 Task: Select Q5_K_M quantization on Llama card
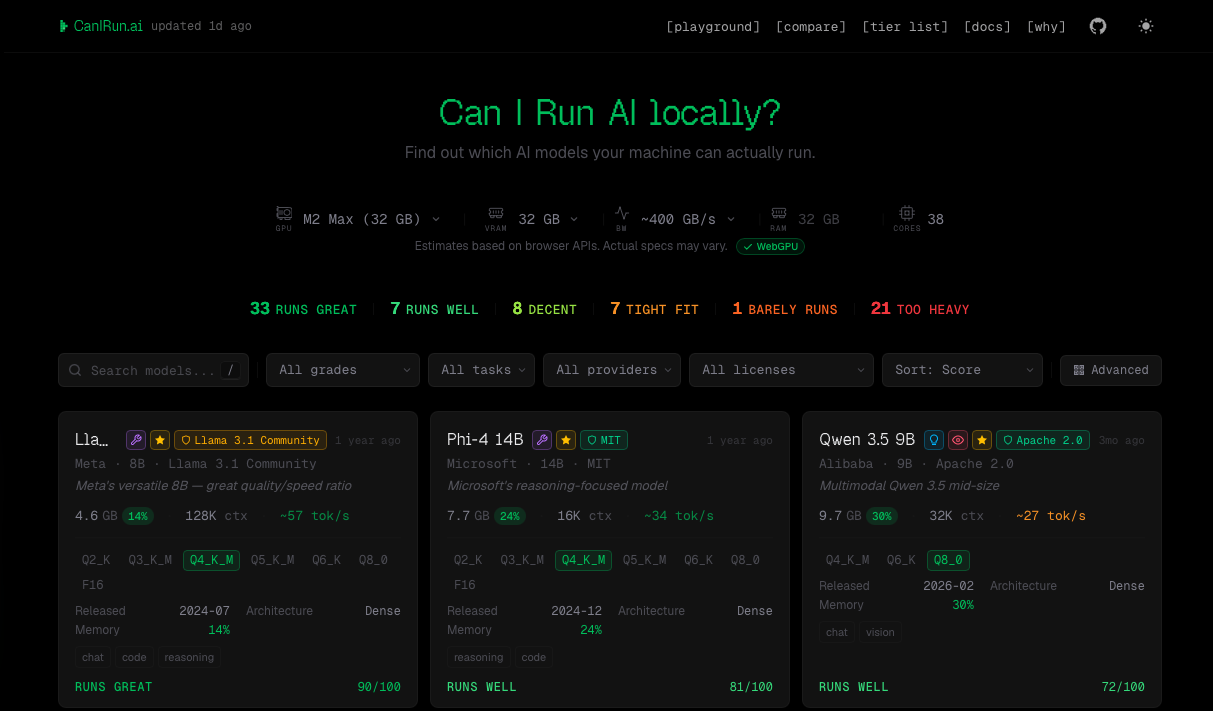coord(272,560)
